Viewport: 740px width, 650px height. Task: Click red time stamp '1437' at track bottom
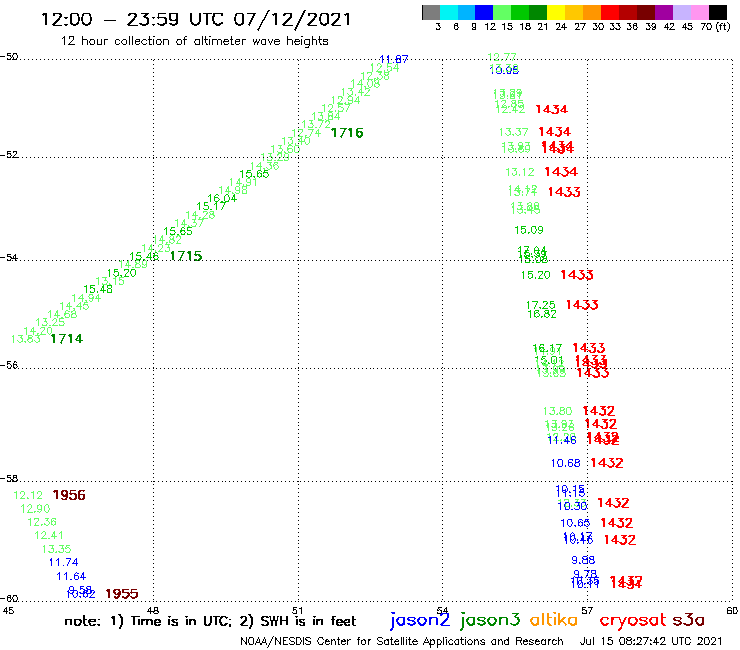(x=626, y=582)
